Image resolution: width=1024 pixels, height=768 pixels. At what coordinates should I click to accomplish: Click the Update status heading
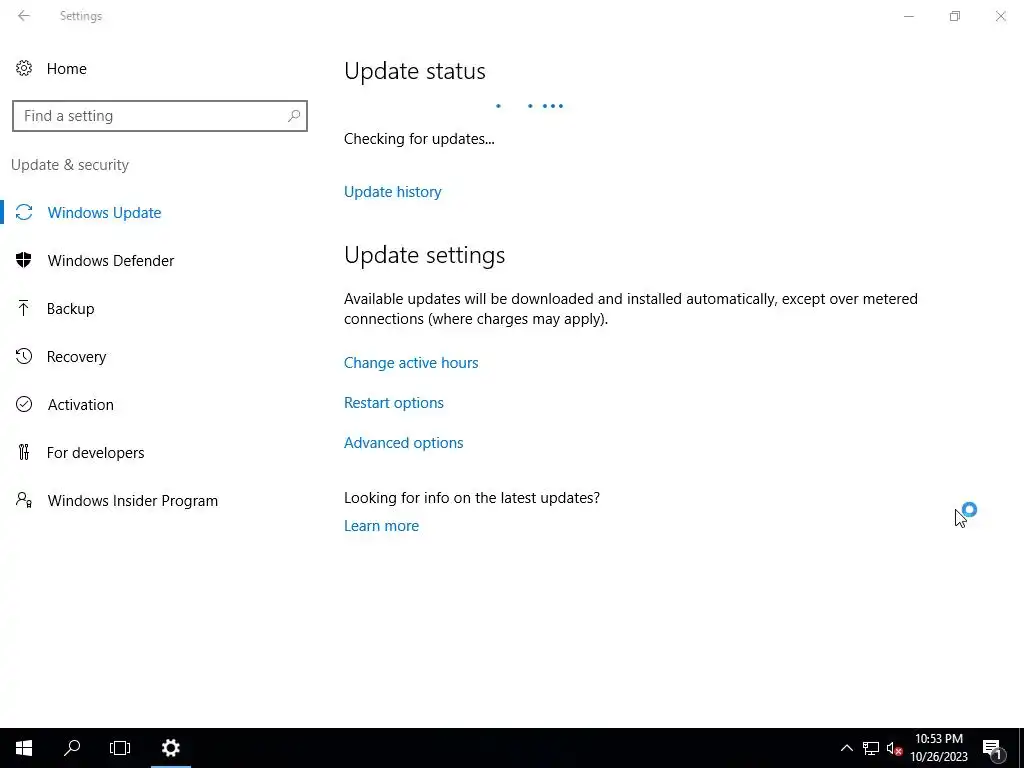point(415,71)
